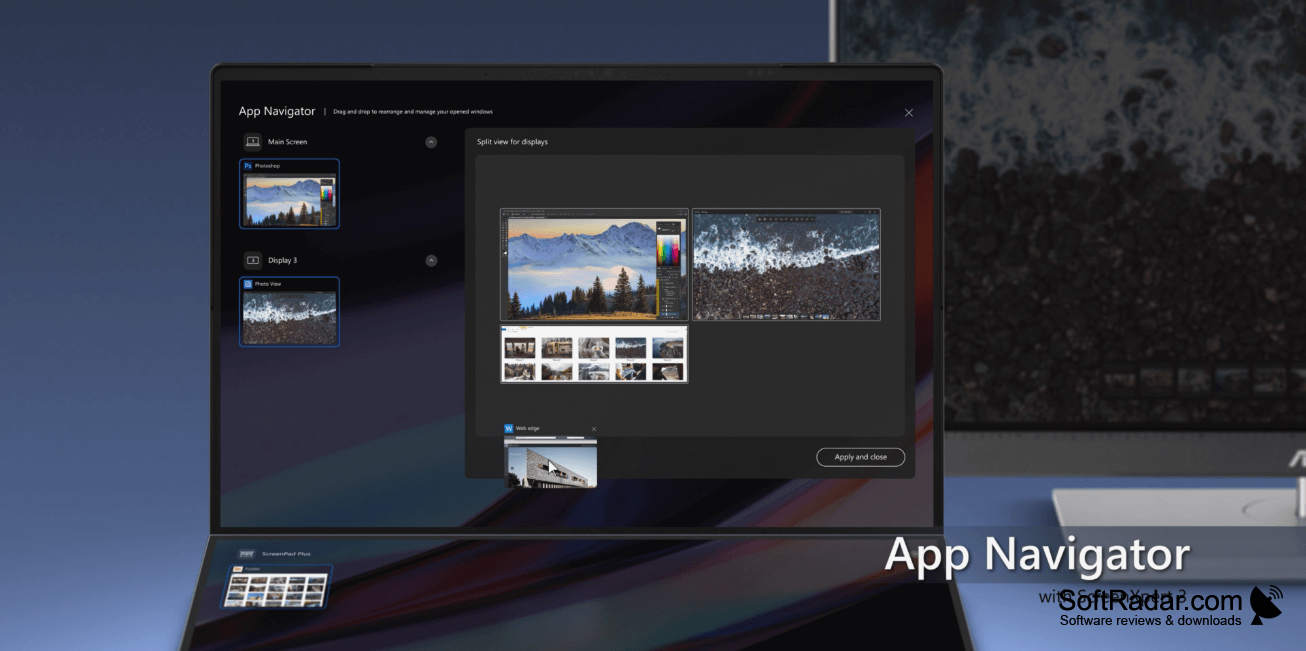The image size is (1306, 651).
Task: Close the App Navigator overlay
Action: coord(909,113)
